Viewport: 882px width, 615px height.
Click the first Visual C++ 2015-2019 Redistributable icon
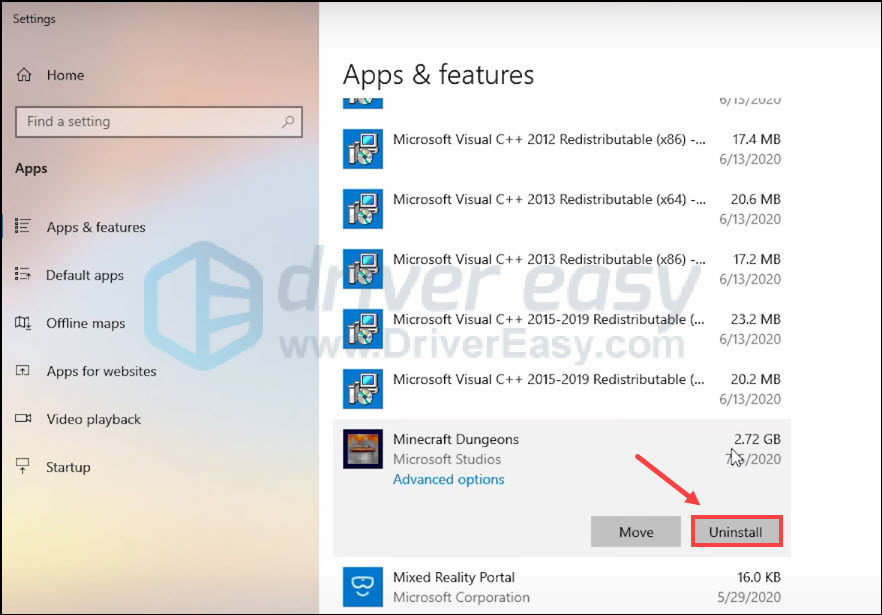point(362,328)
